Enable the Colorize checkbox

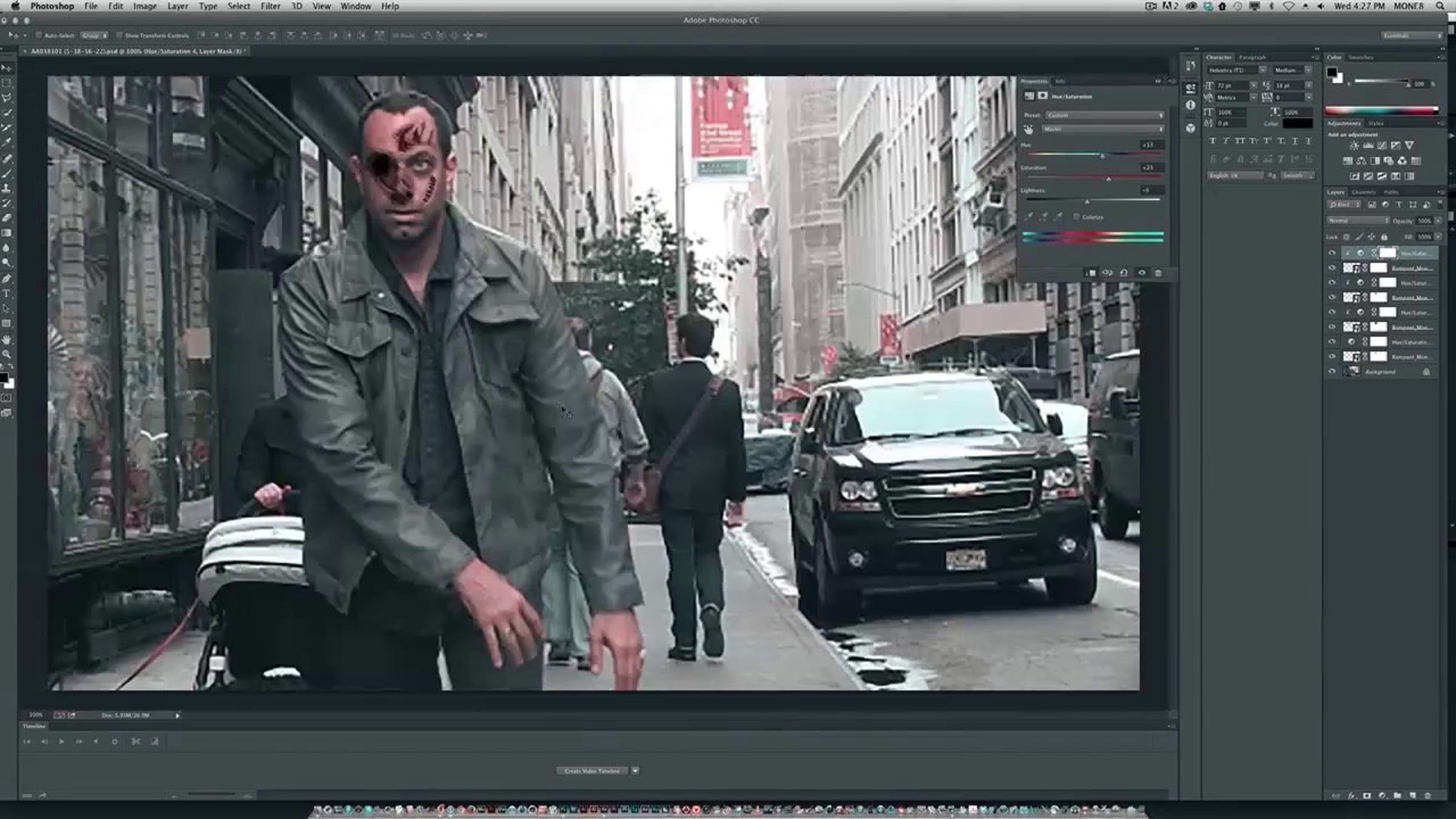click(1077, 217)
